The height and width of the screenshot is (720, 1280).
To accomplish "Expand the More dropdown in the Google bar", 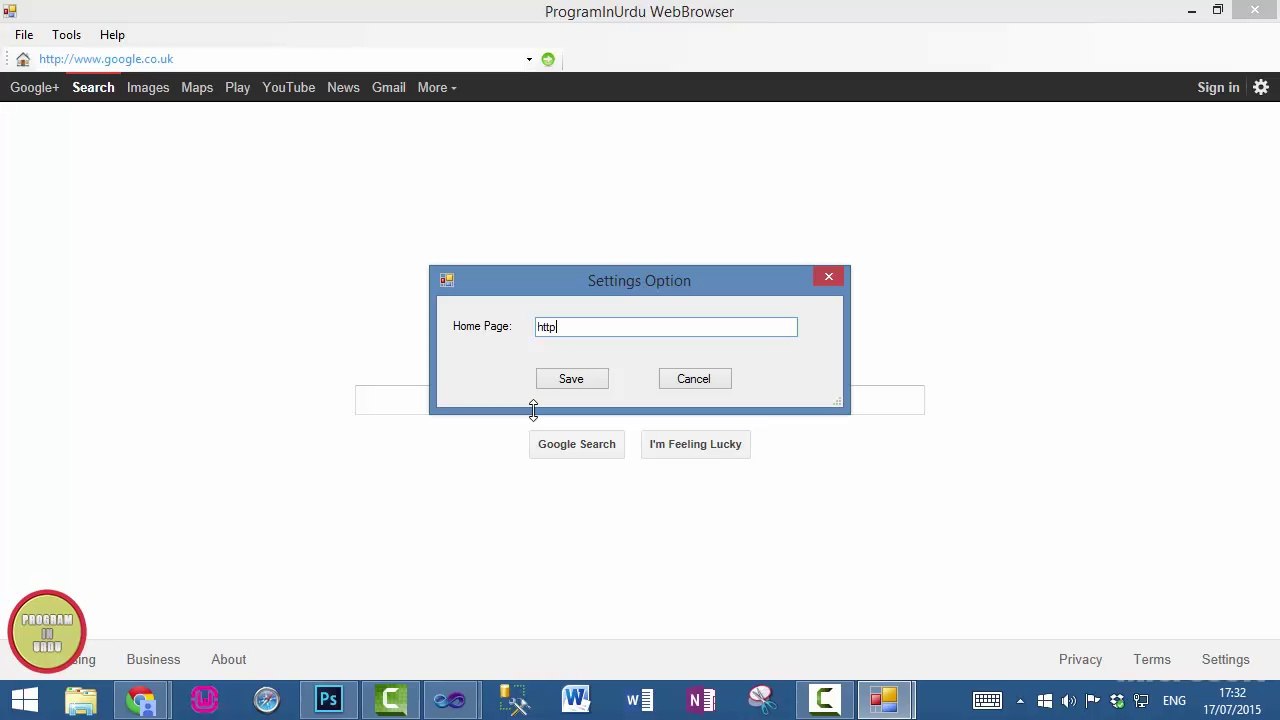I will coord(437,87).
